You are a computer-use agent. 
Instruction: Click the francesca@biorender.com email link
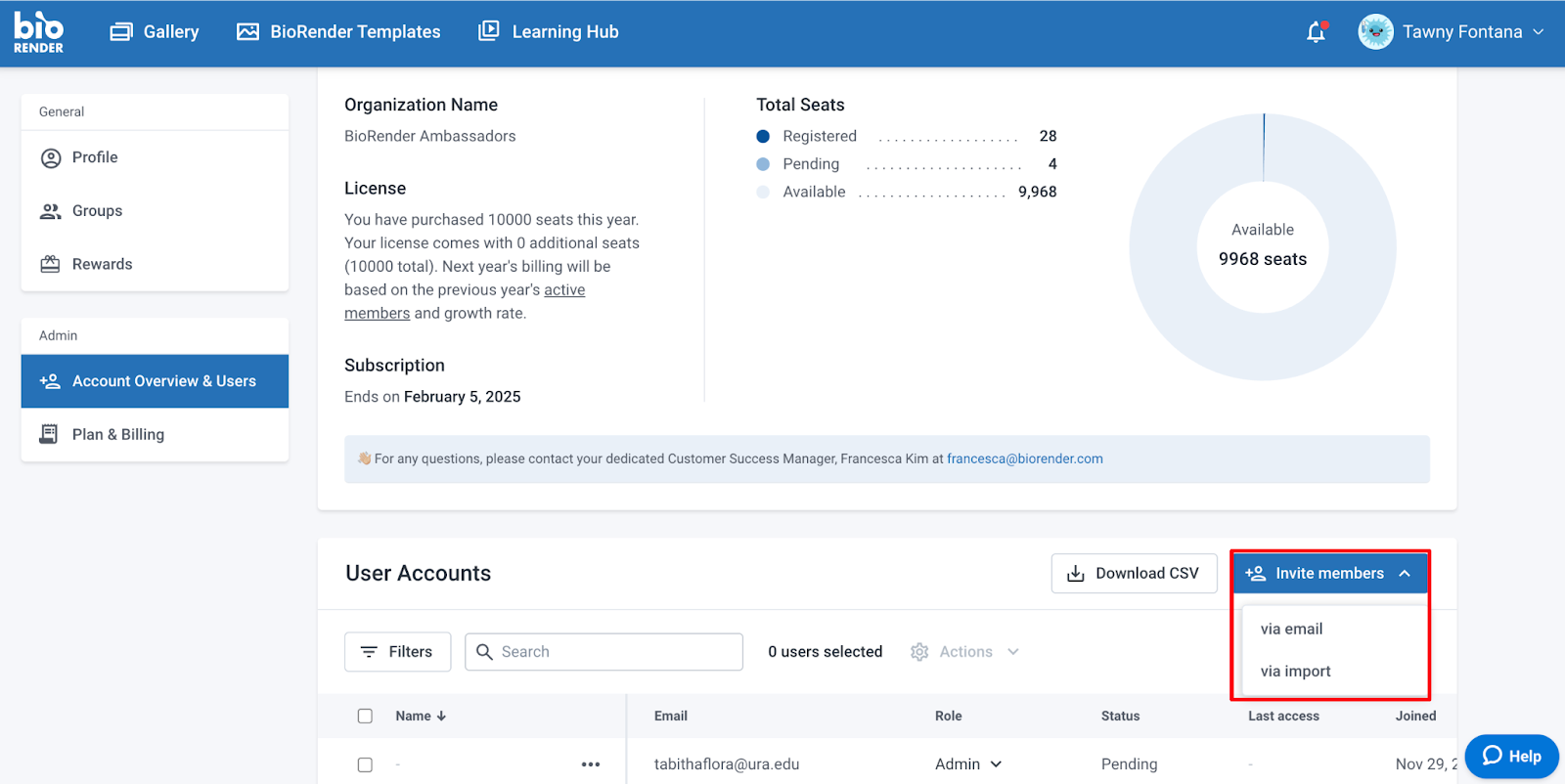[1024, 459]
